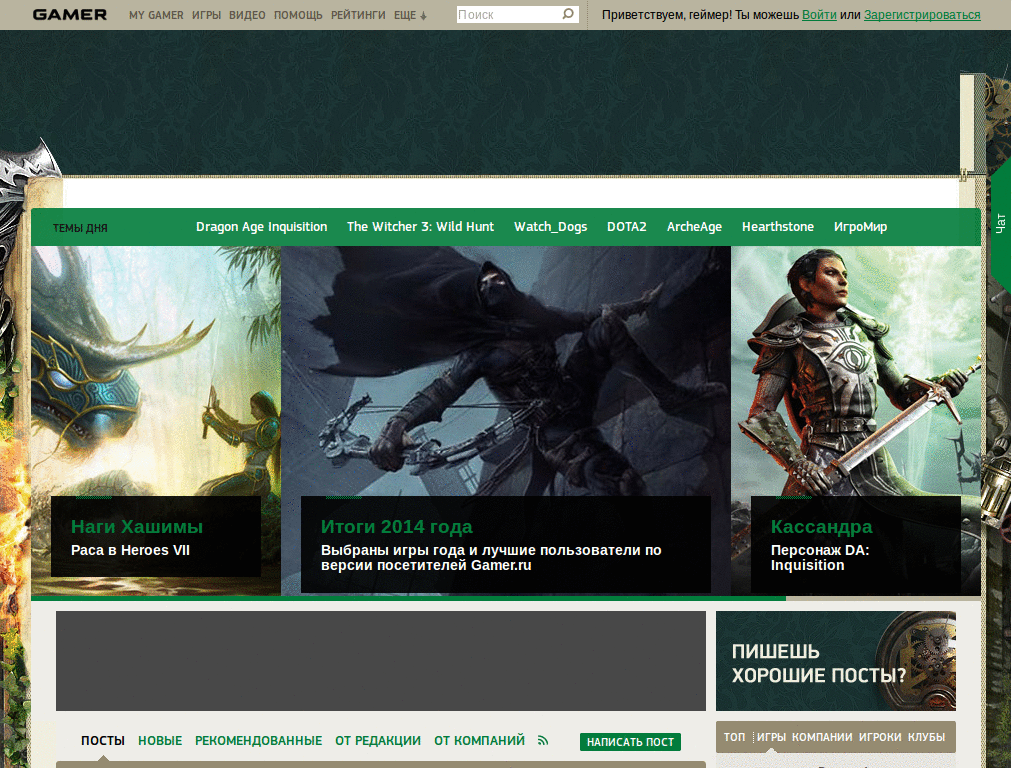Open the РЕЙТИНГИ menu item

pyautogui.click(x=358, y=15)
